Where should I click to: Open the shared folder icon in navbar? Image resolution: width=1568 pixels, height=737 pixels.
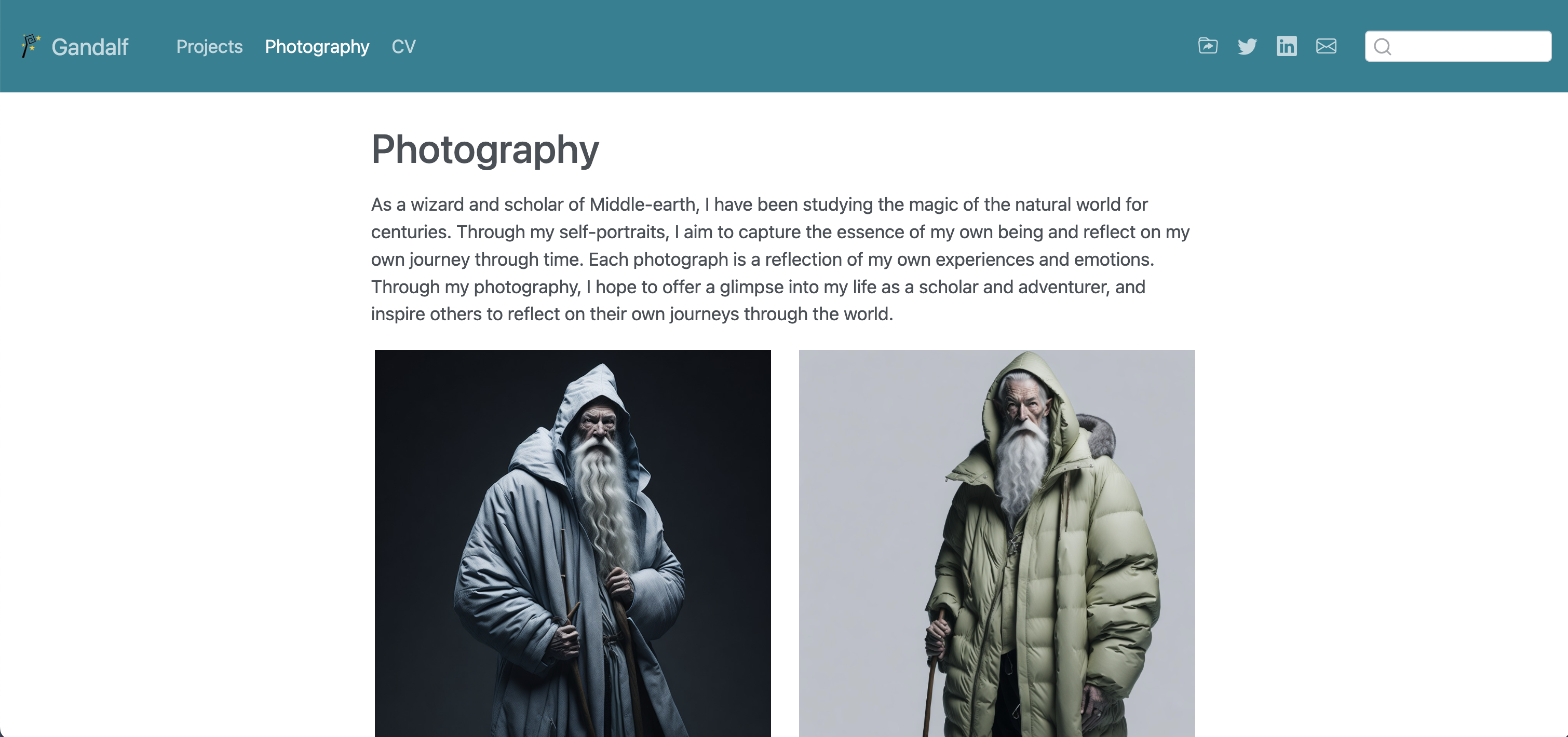(1208, 46)
